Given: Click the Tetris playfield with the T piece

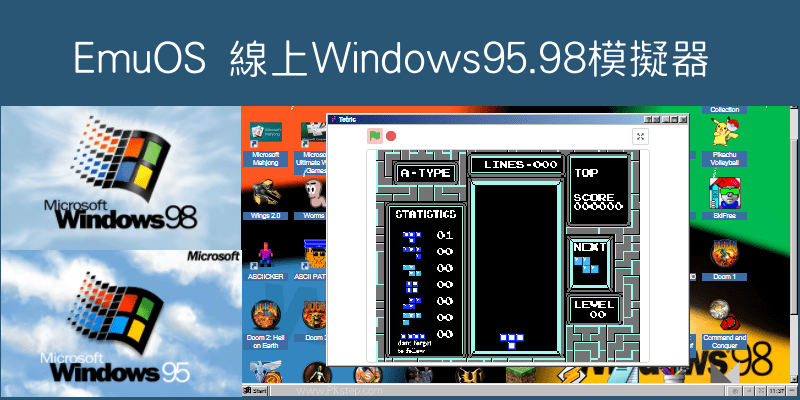Looking at the screenshot, I should click(x=516, y=266).
